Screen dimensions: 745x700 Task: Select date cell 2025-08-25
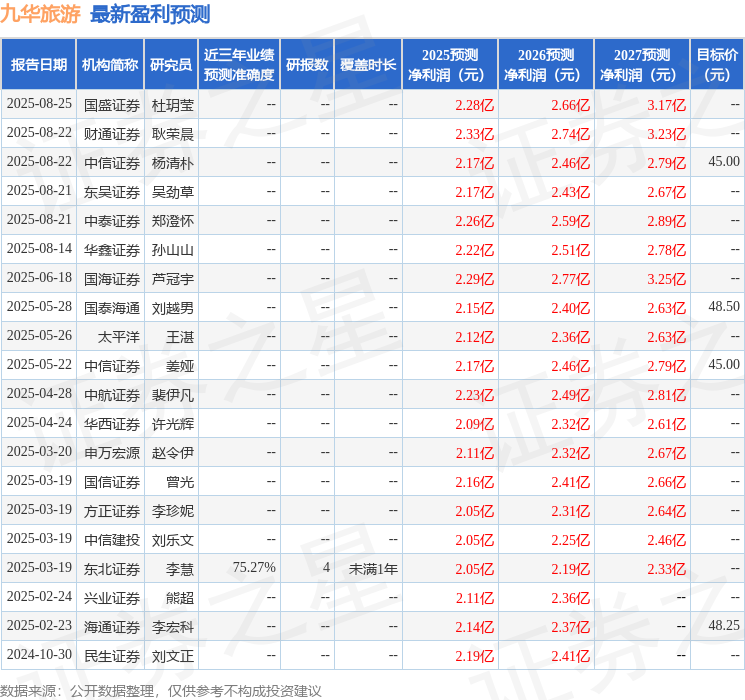[x=39, y=104]
